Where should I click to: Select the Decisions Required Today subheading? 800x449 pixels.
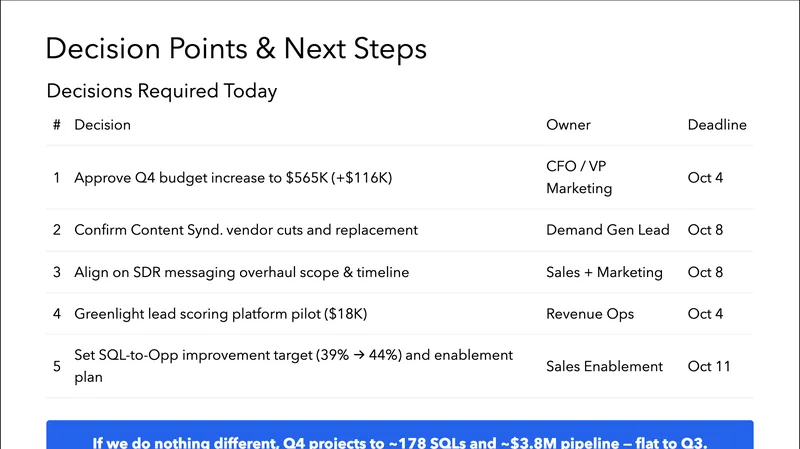[x=162, y=92]
